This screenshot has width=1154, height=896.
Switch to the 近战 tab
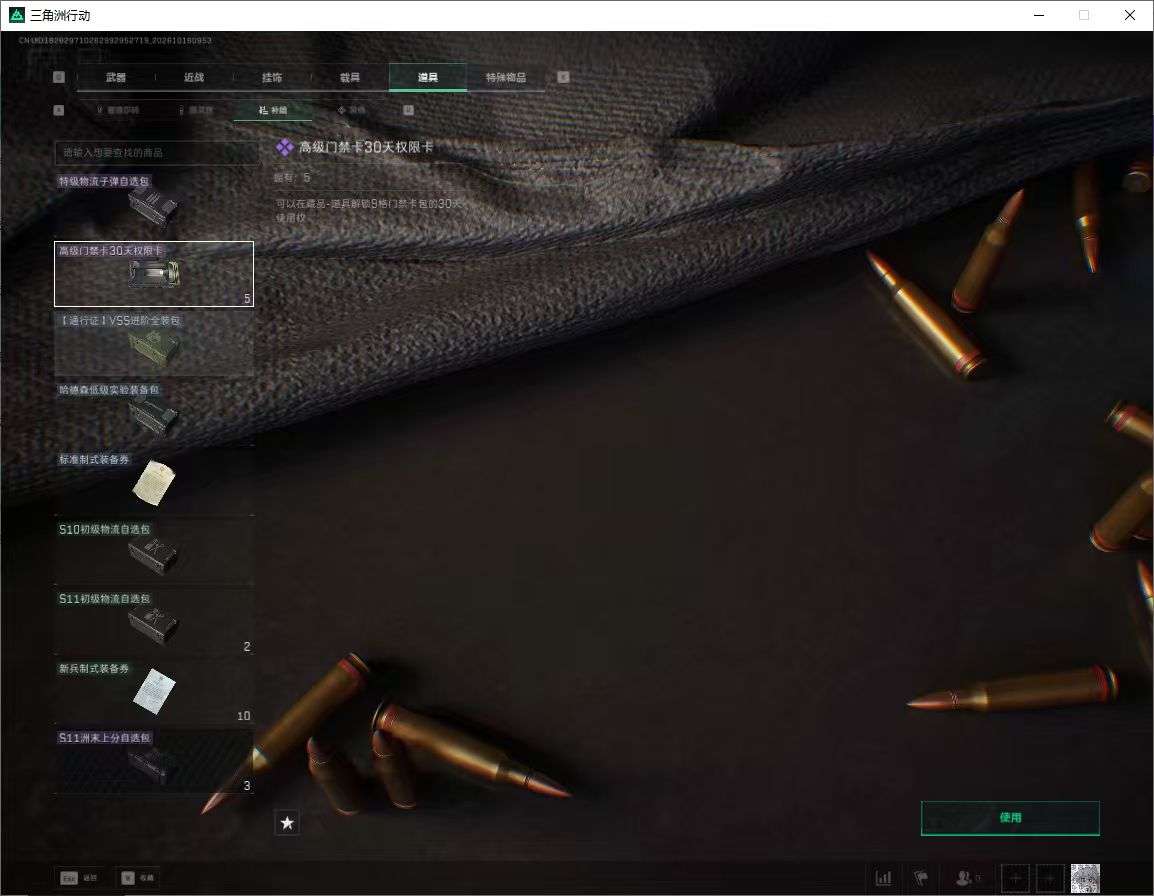(194, 77)
